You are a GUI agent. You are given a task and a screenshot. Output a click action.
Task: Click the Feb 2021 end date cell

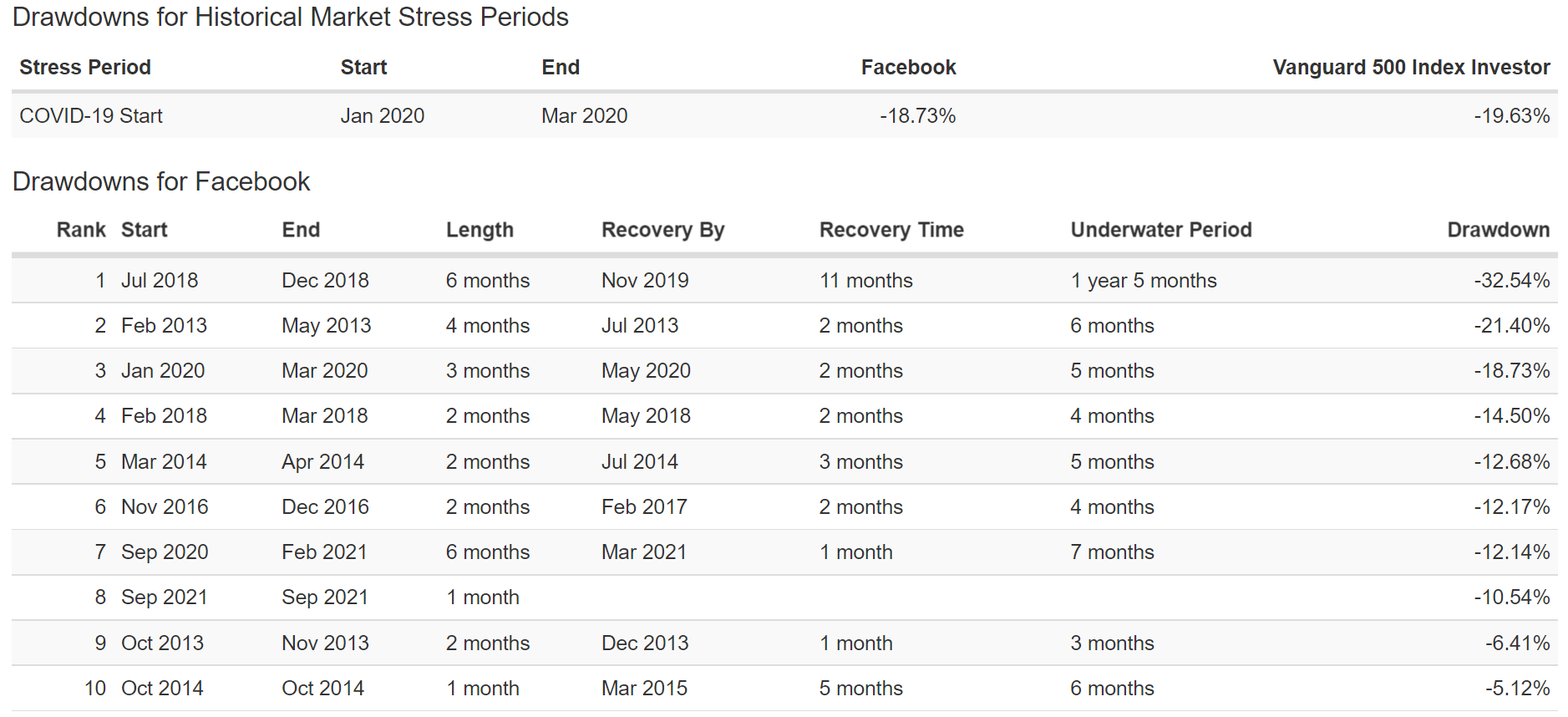tap(324, 552)
